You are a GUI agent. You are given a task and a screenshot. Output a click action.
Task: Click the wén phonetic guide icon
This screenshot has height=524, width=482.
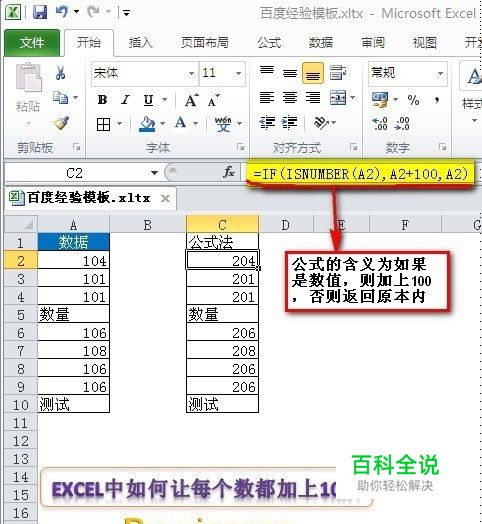click(223, 124)
